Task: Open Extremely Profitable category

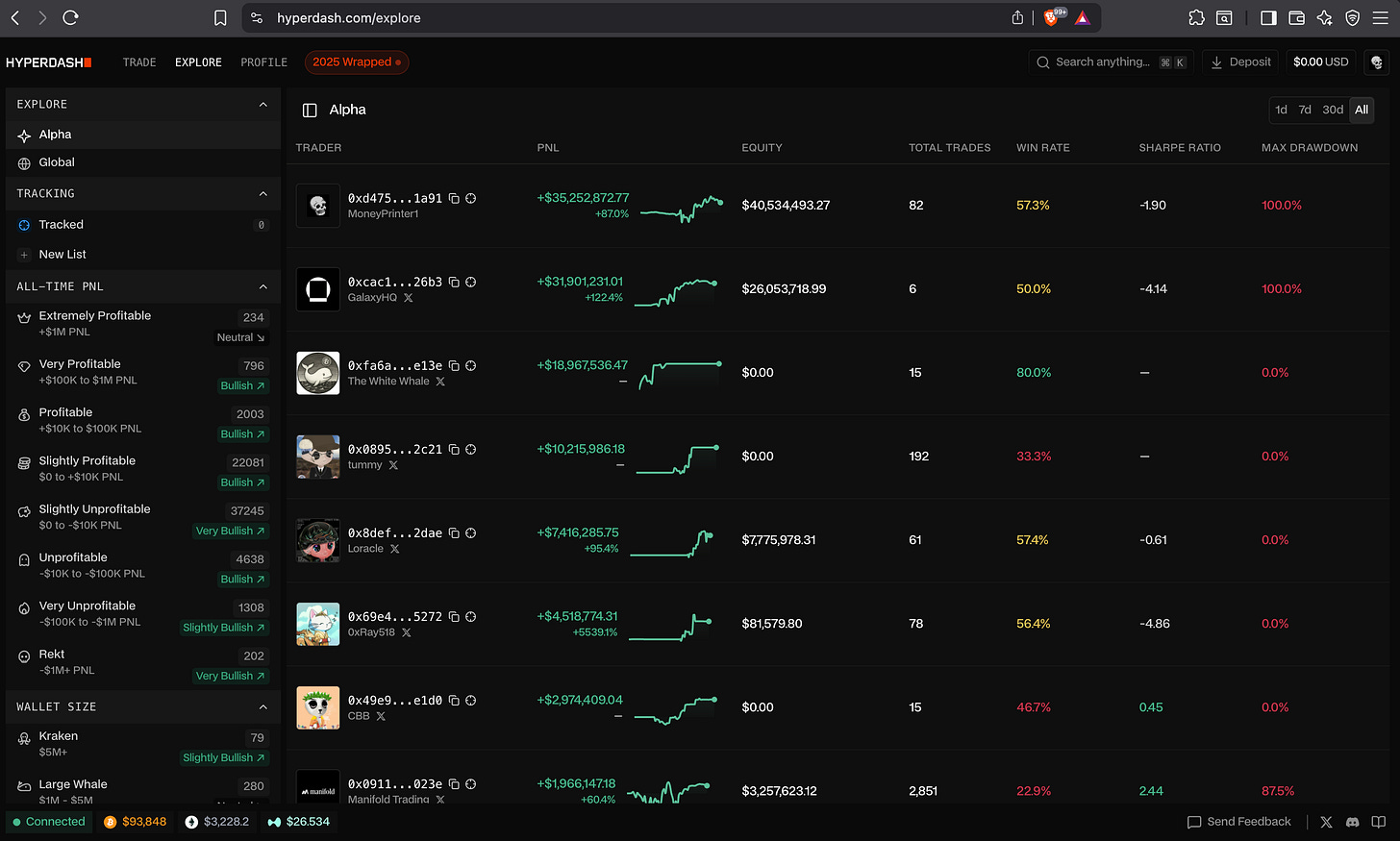Action: click(142, 326)
